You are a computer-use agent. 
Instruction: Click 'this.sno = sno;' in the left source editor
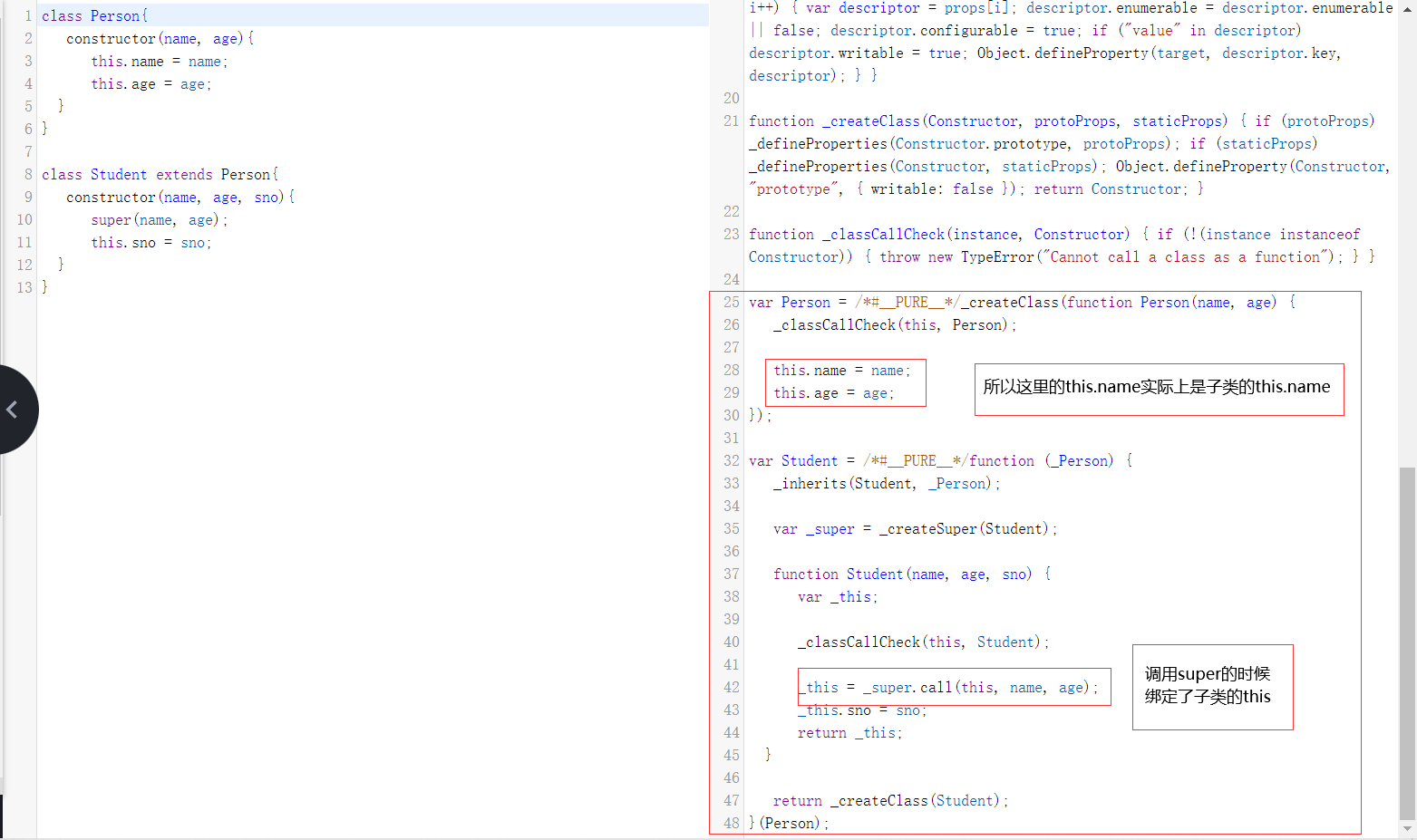tap(151, 242)
